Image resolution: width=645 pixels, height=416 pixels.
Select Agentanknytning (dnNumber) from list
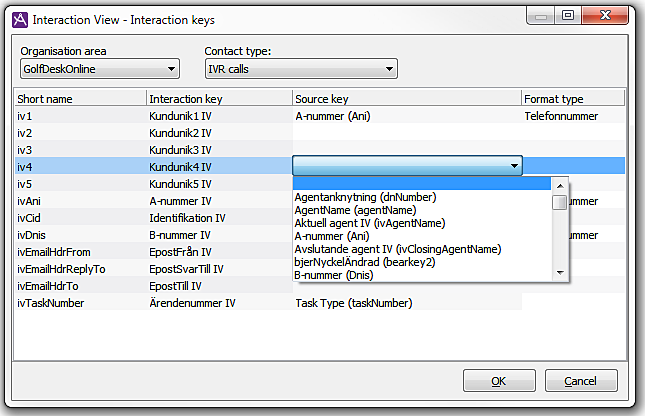point(355,197)
